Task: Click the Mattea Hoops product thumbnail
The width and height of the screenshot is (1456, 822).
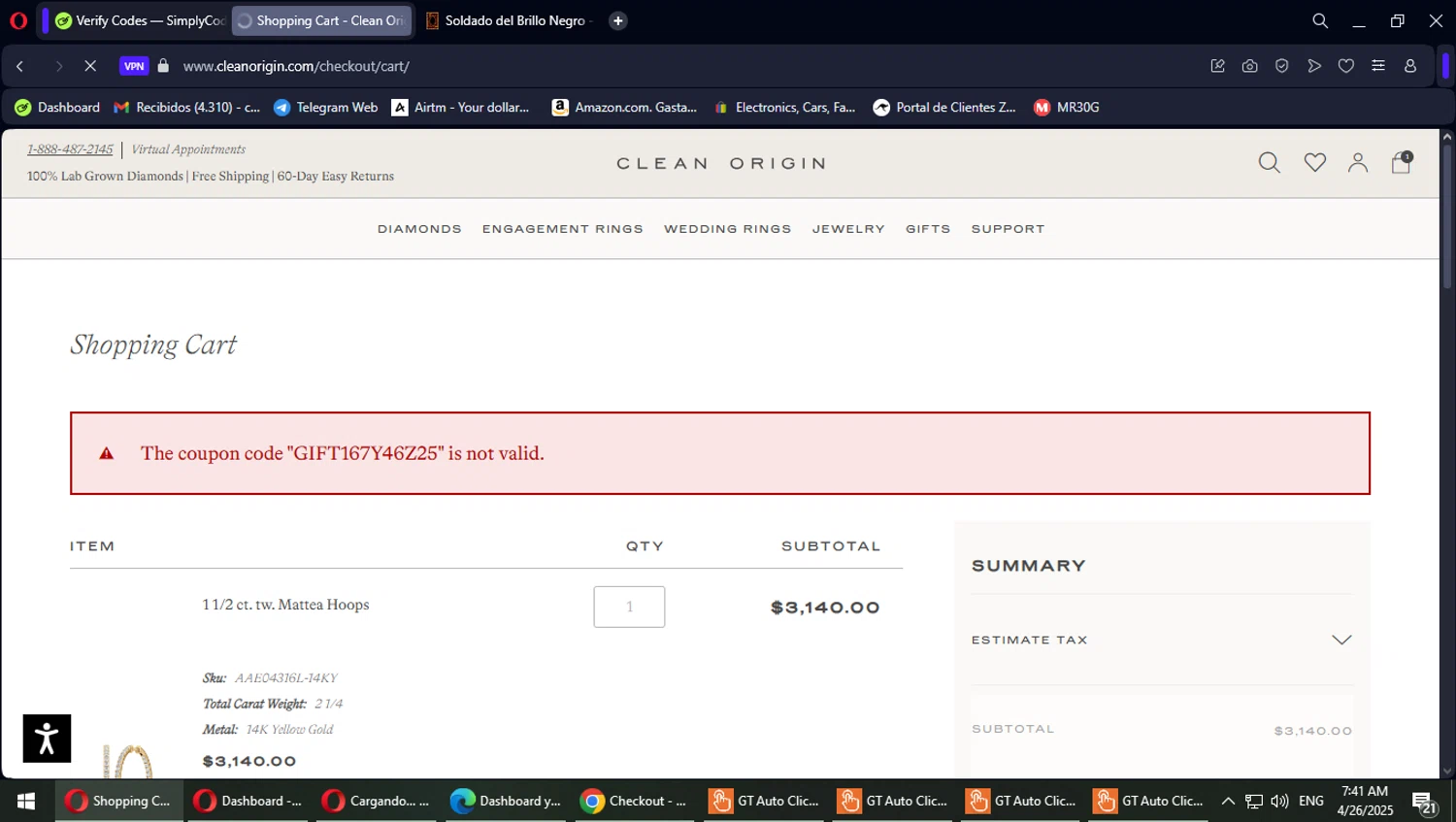Action: click(x=127, y=761)
